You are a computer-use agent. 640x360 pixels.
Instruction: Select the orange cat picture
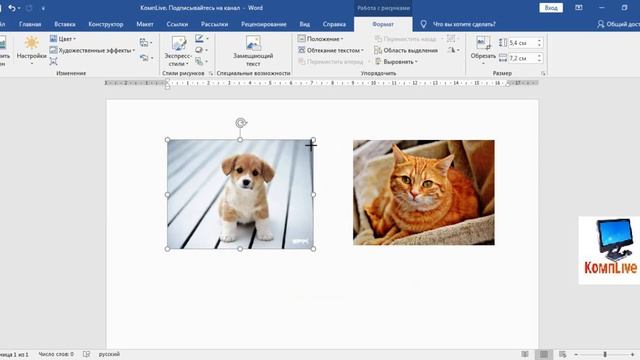(424, 193)
